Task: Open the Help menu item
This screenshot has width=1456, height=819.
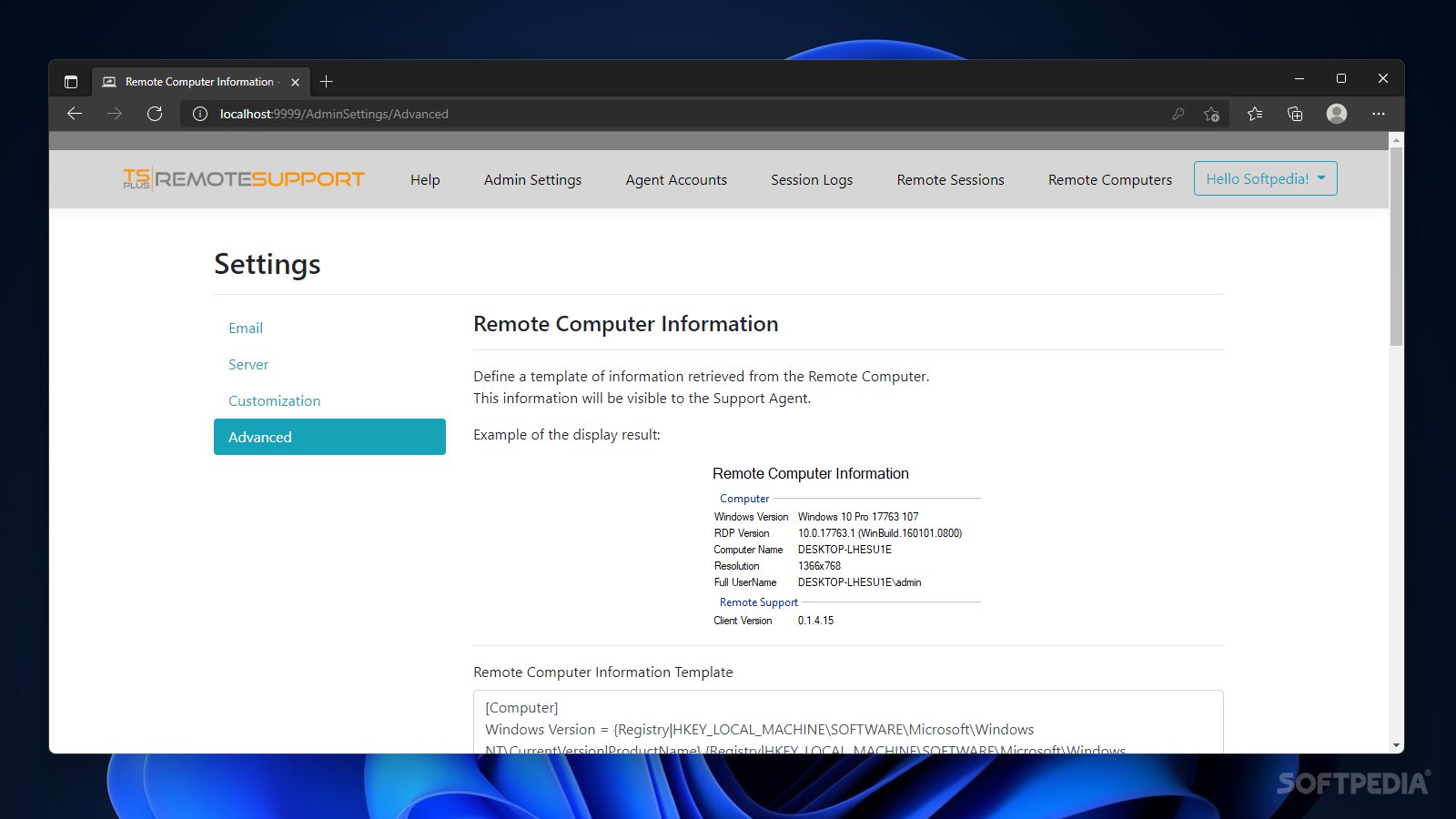Action: point(425,180)
